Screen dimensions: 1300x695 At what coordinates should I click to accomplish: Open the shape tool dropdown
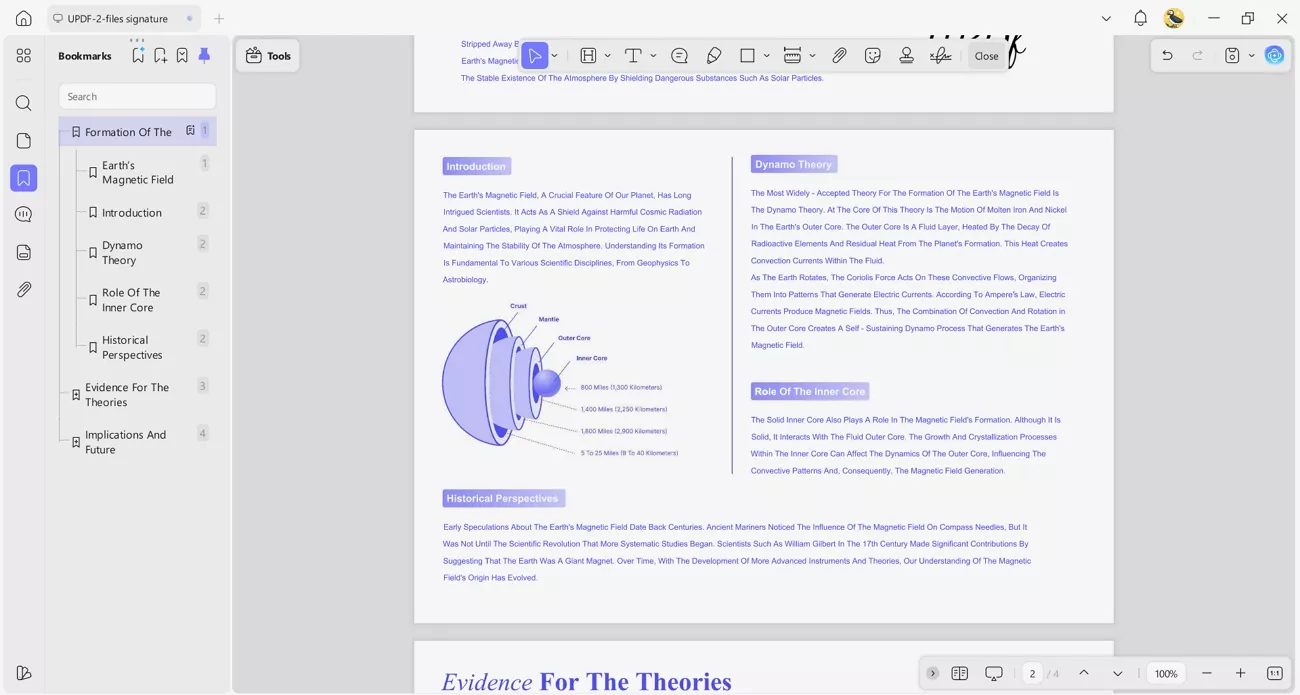766,55
